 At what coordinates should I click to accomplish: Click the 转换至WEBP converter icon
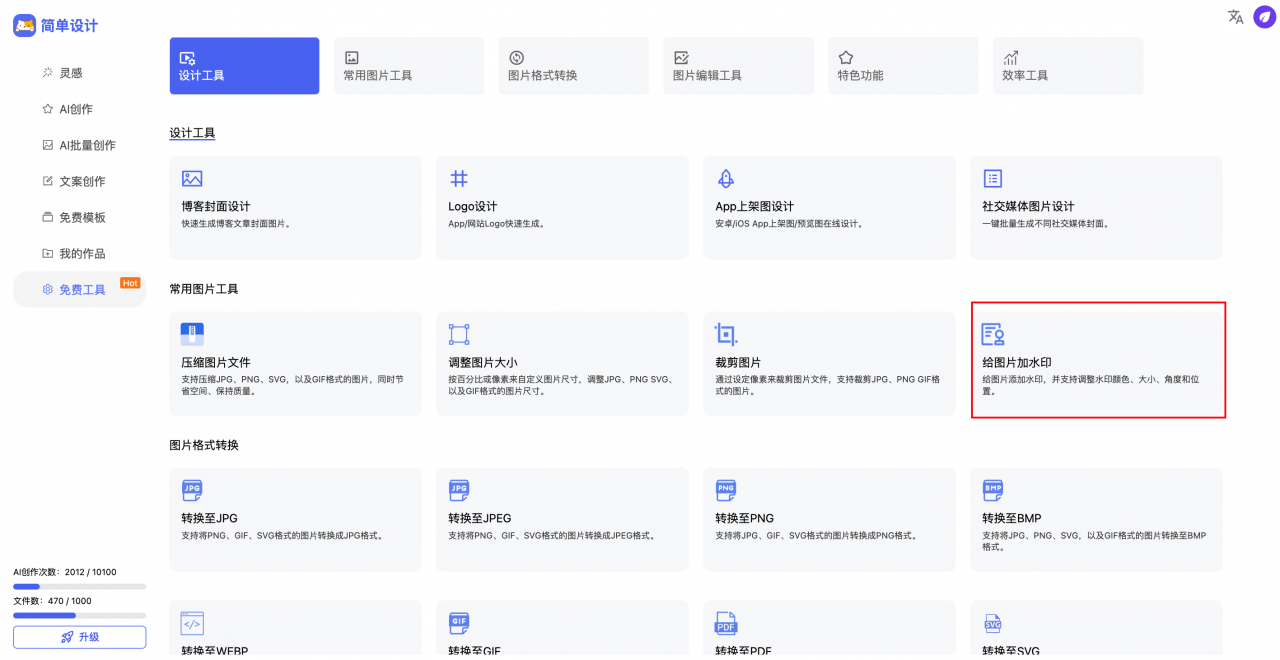[x=192, y=624]
